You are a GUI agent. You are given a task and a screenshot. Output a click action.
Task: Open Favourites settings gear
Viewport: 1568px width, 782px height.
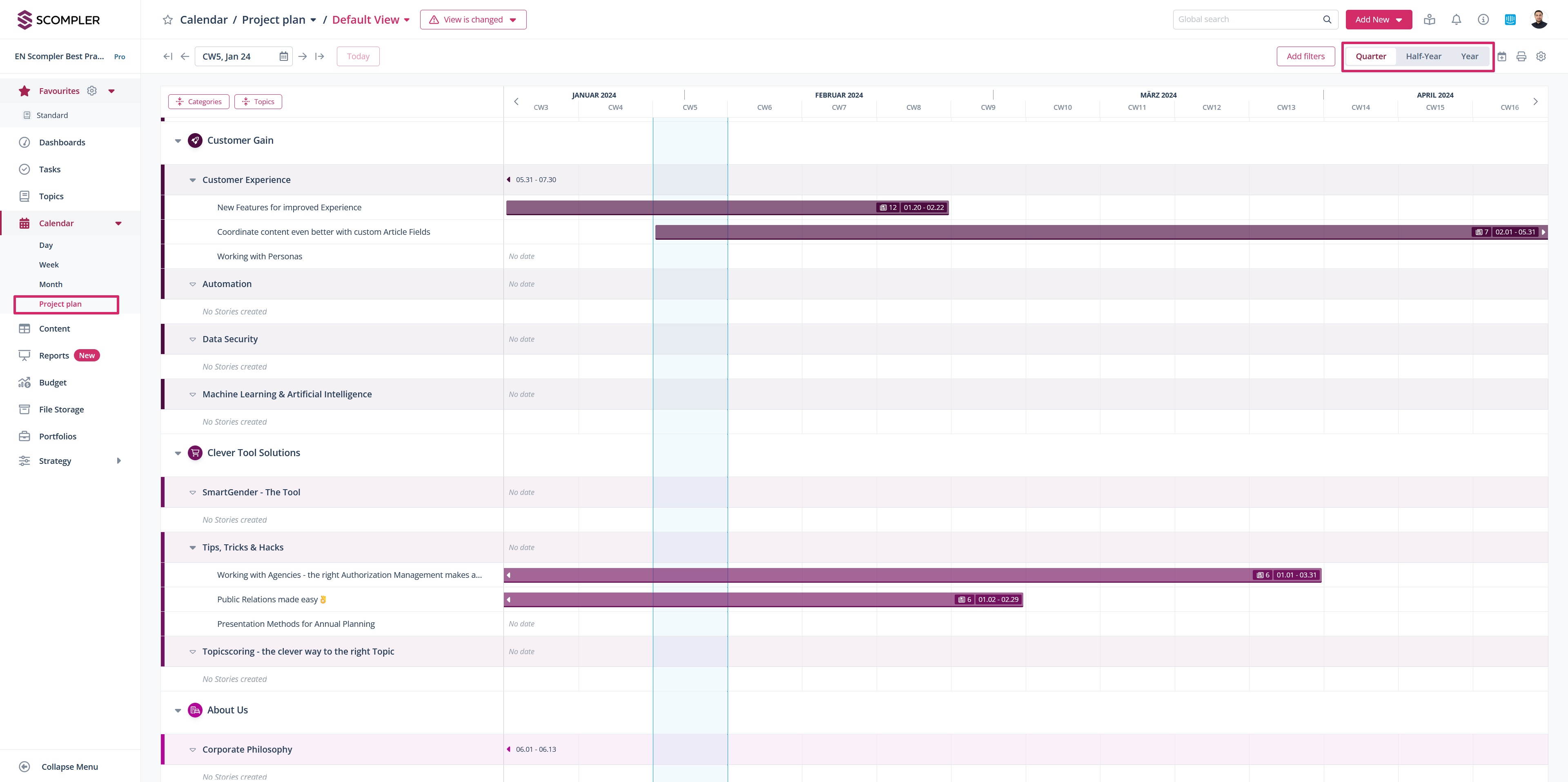(x=92, y=91)
